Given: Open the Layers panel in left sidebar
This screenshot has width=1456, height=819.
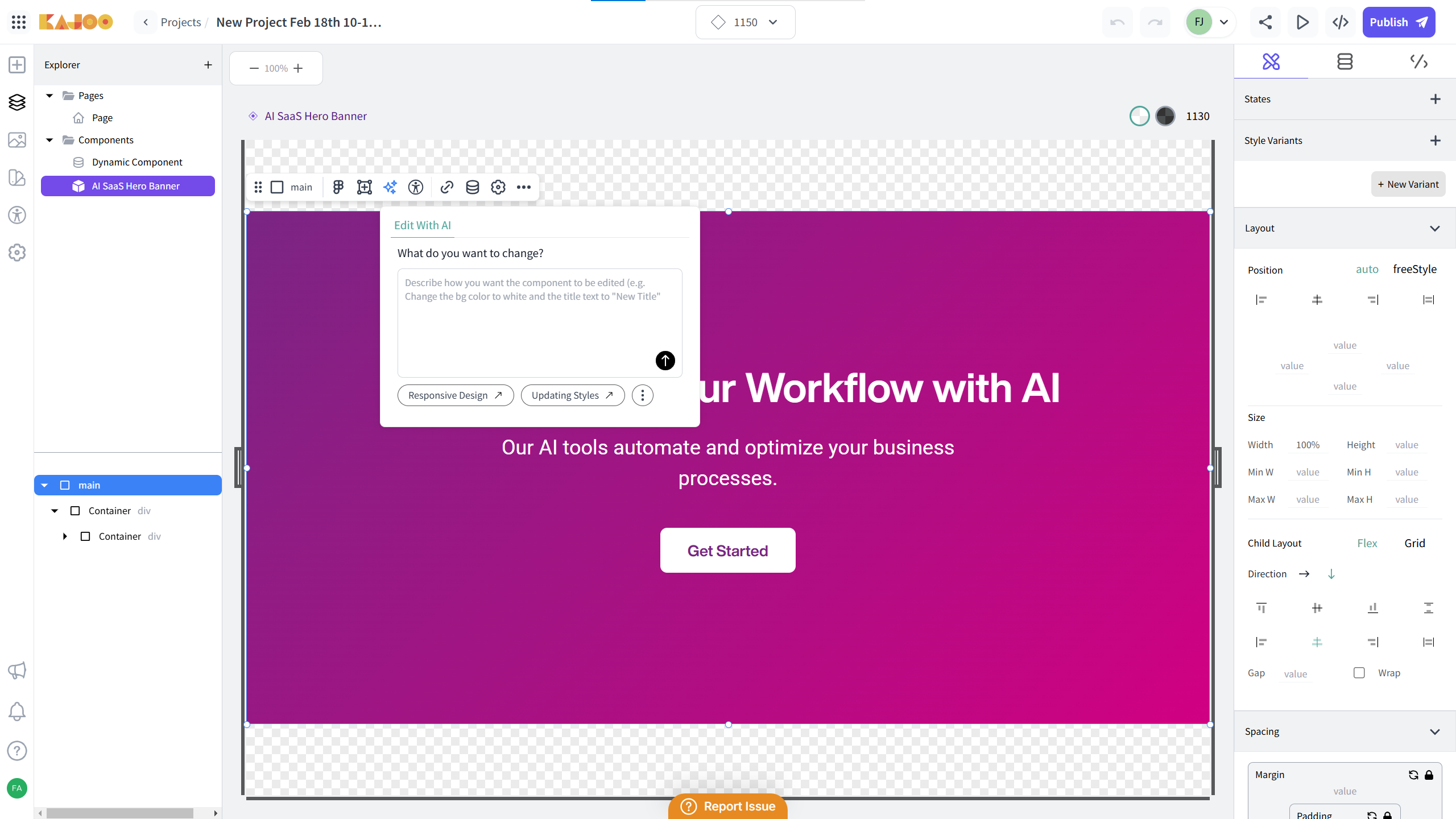Looking at the screenshot, I should click(x=17, y=102).
